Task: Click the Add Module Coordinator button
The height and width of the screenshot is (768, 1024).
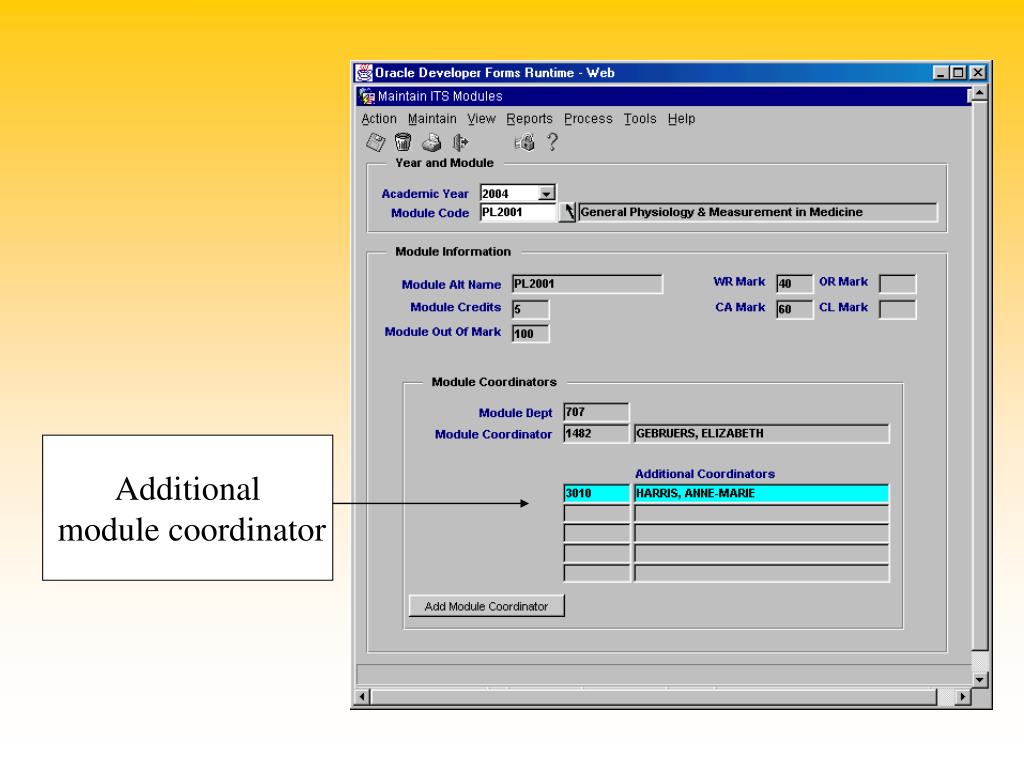Action: [x=487, y=606]
